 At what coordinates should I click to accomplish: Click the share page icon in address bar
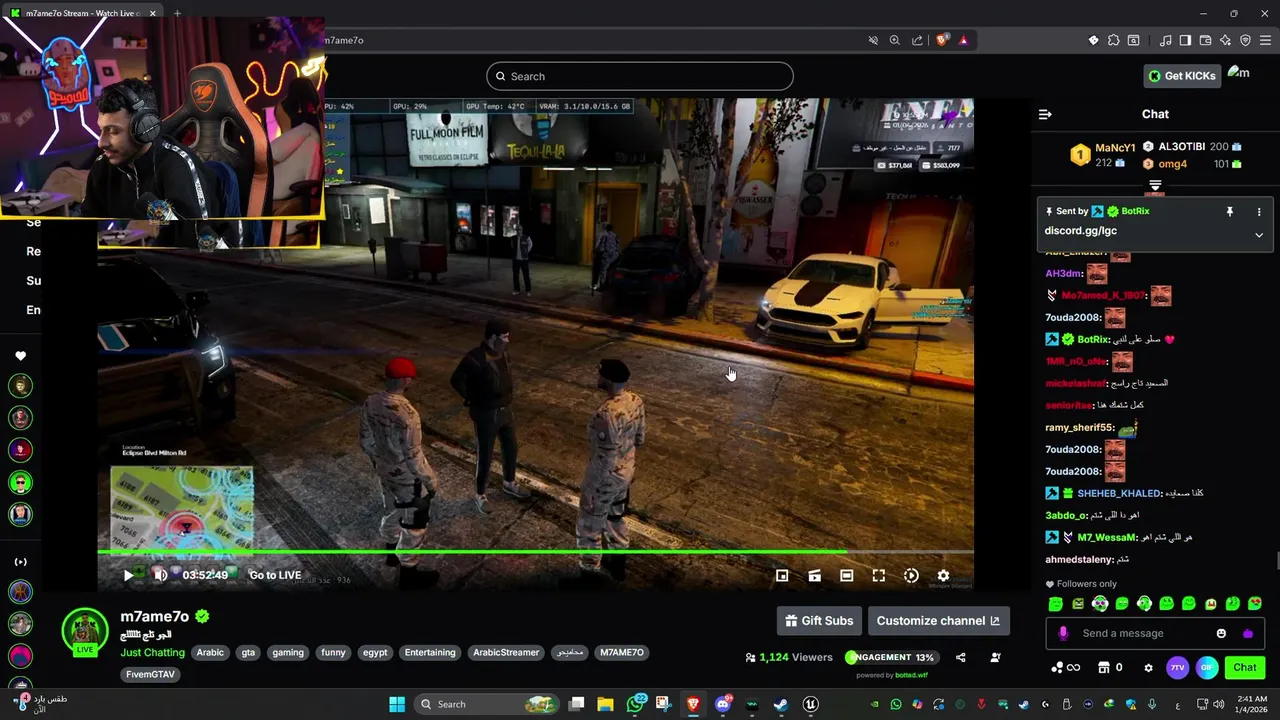(x=917, y=40)
